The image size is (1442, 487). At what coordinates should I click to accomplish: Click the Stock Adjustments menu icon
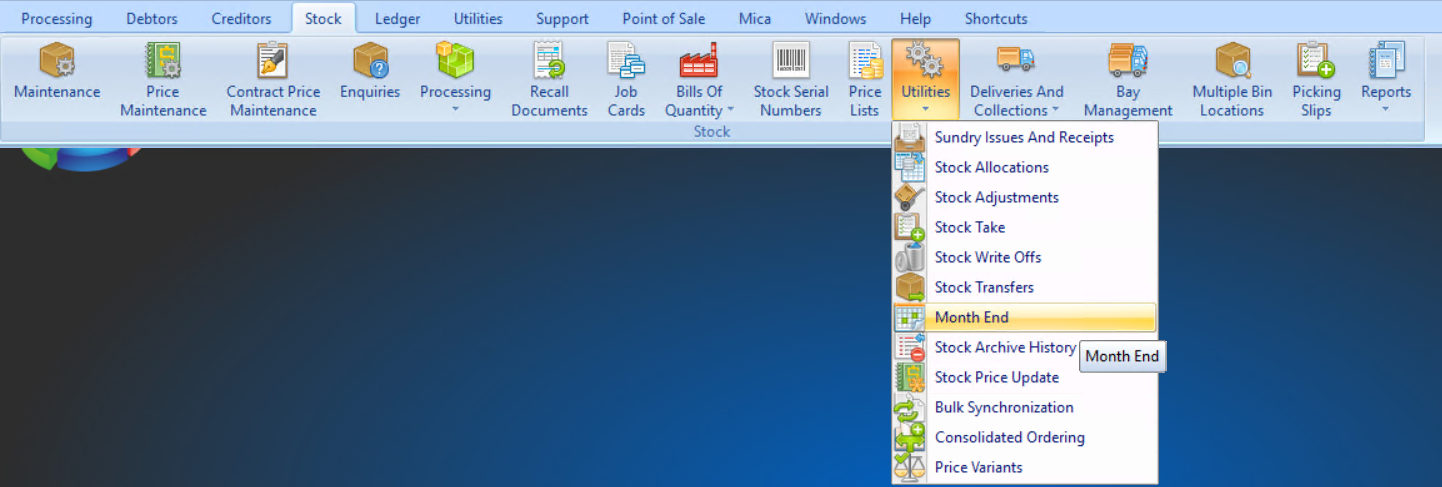coord(910,198)
